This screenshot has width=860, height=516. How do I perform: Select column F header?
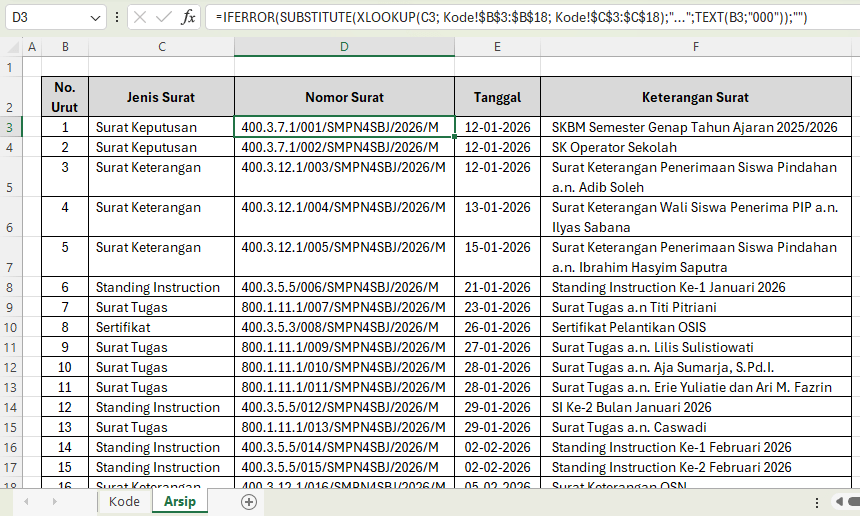coord(695,47)
